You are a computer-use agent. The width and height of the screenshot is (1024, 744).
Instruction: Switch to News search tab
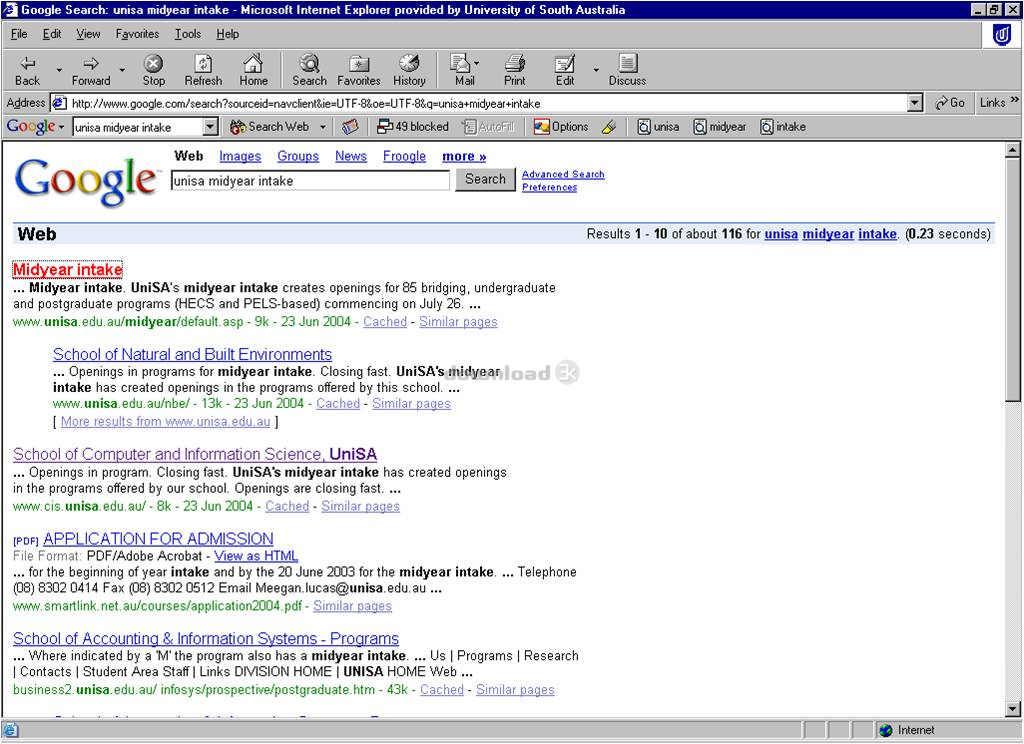point(351,156)
